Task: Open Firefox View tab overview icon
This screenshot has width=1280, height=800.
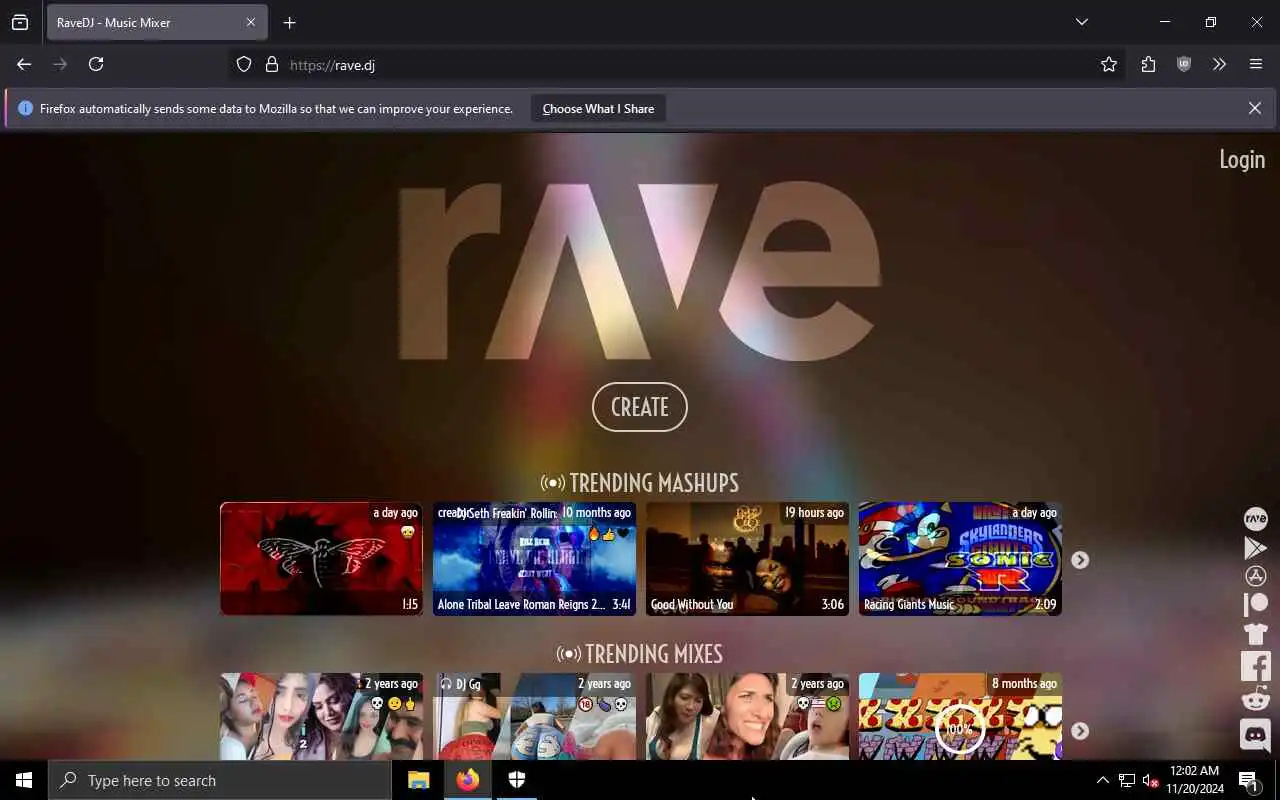Action: point(20,22)
